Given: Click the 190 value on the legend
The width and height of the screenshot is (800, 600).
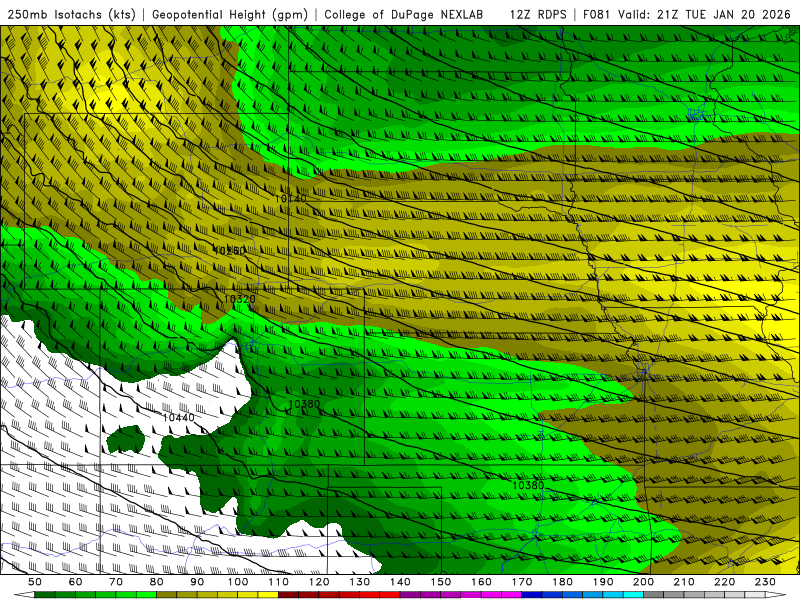Looking at the screenshot, I should [603, 582].
